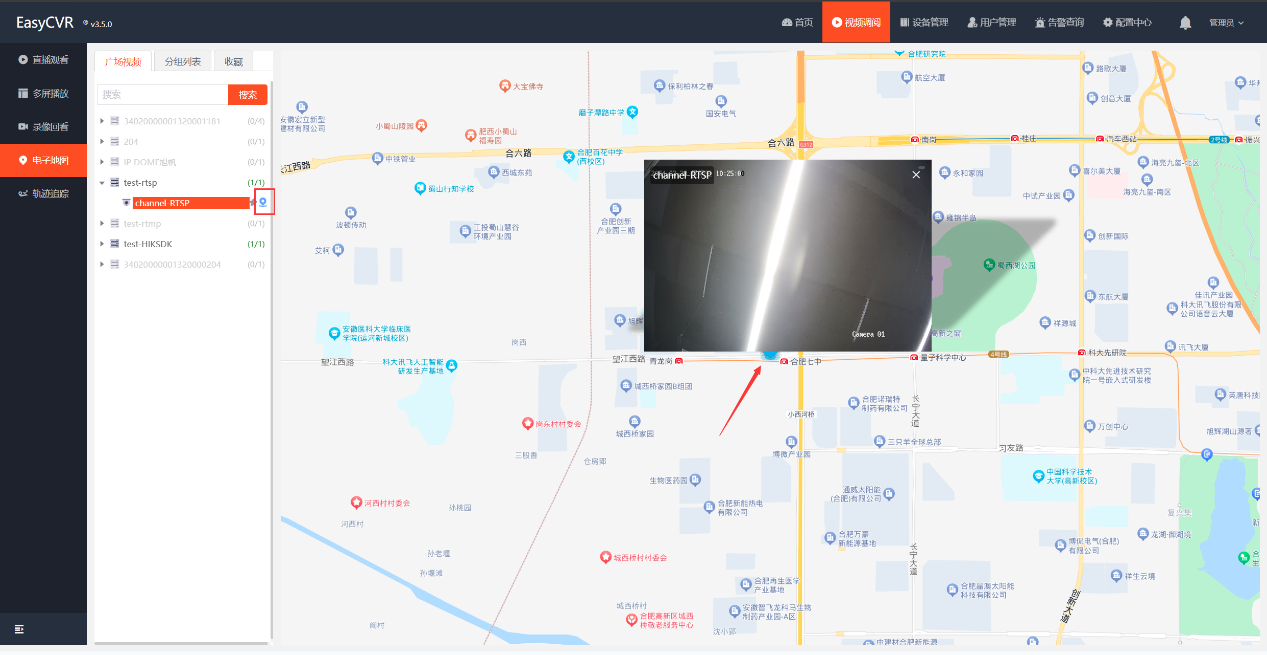Viewport: 1267px width, 655px height.
Task: Expand the test-HIKSDK device node
Action: [x=102, y=244]
